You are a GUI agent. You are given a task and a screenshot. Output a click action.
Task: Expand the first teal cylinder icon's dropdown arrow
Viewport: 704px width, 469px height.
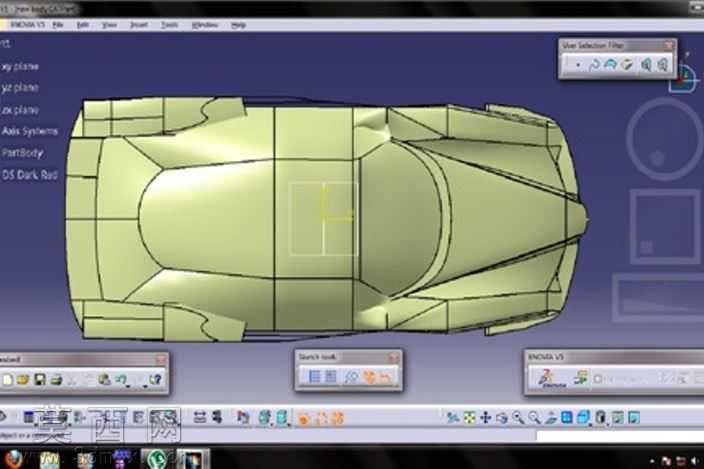[272, 425]
